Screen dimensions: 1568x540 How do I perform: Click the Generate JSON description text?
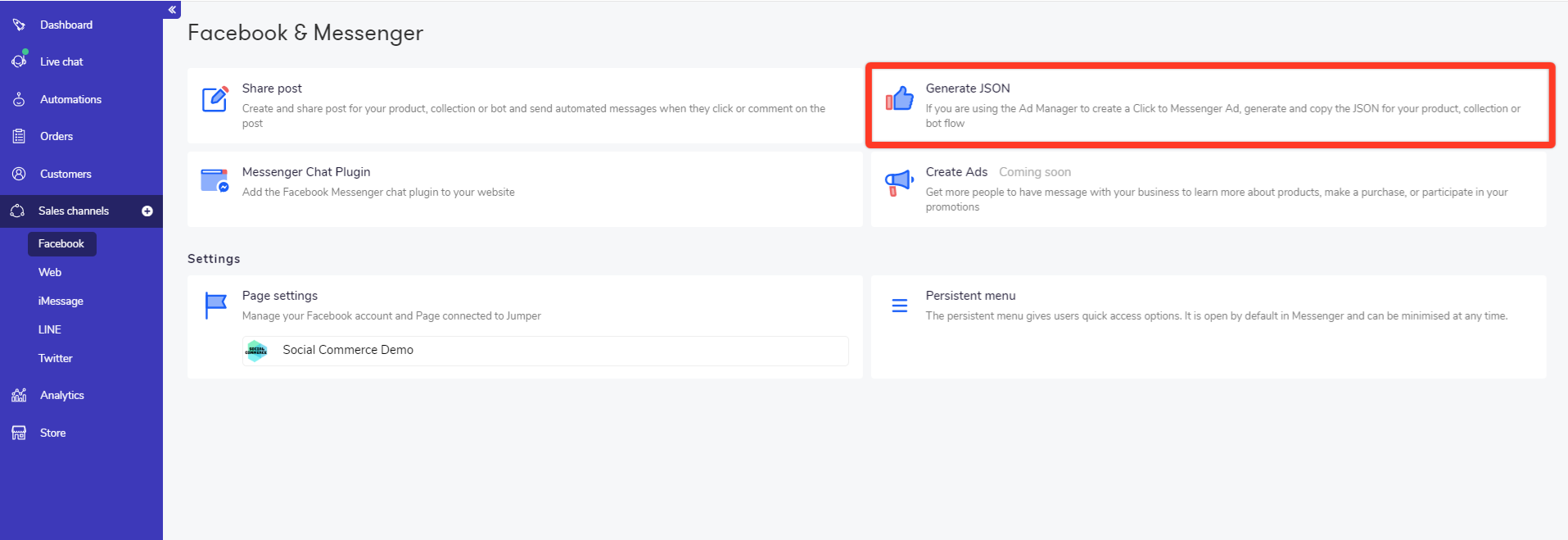click(x=1223, y=116)
